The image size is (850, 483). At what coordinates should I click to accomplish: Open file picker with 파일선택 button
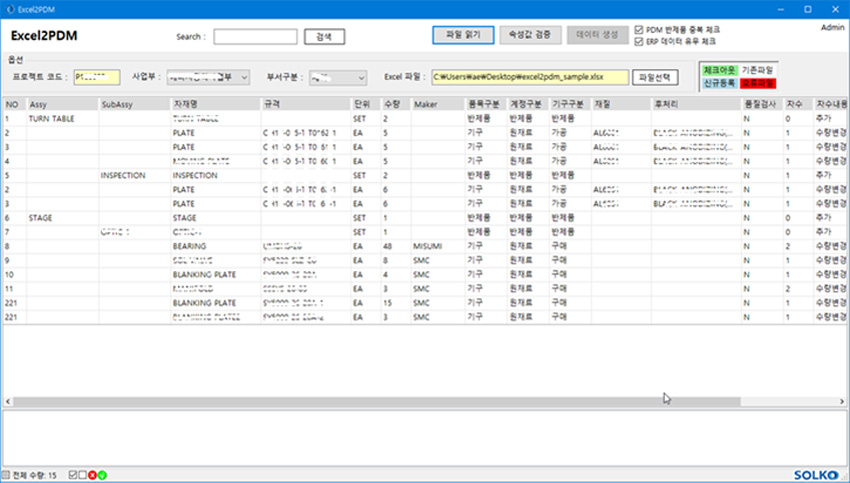coord(657,77)
